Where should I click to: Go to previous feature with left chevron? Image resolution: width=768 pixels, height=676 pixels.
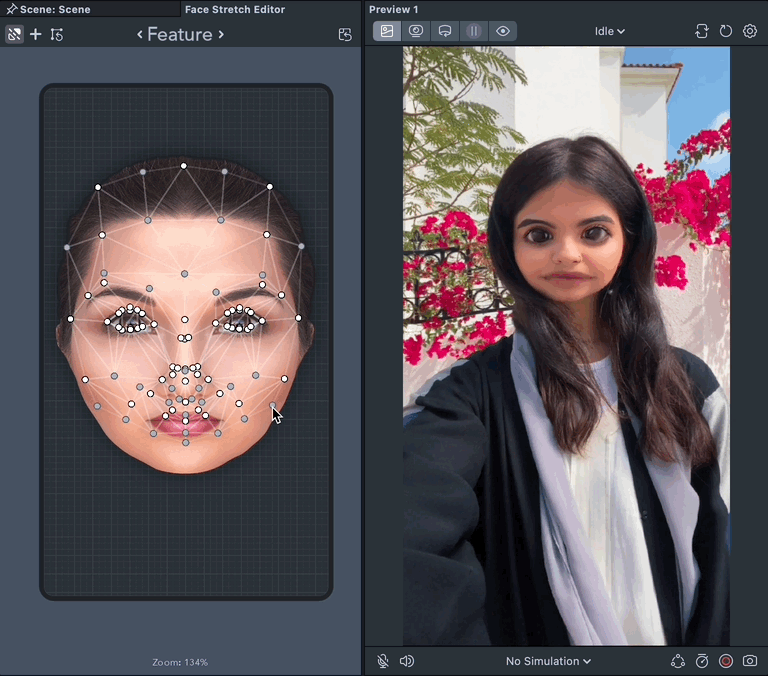pyautogui.click(x=140, y=34)
